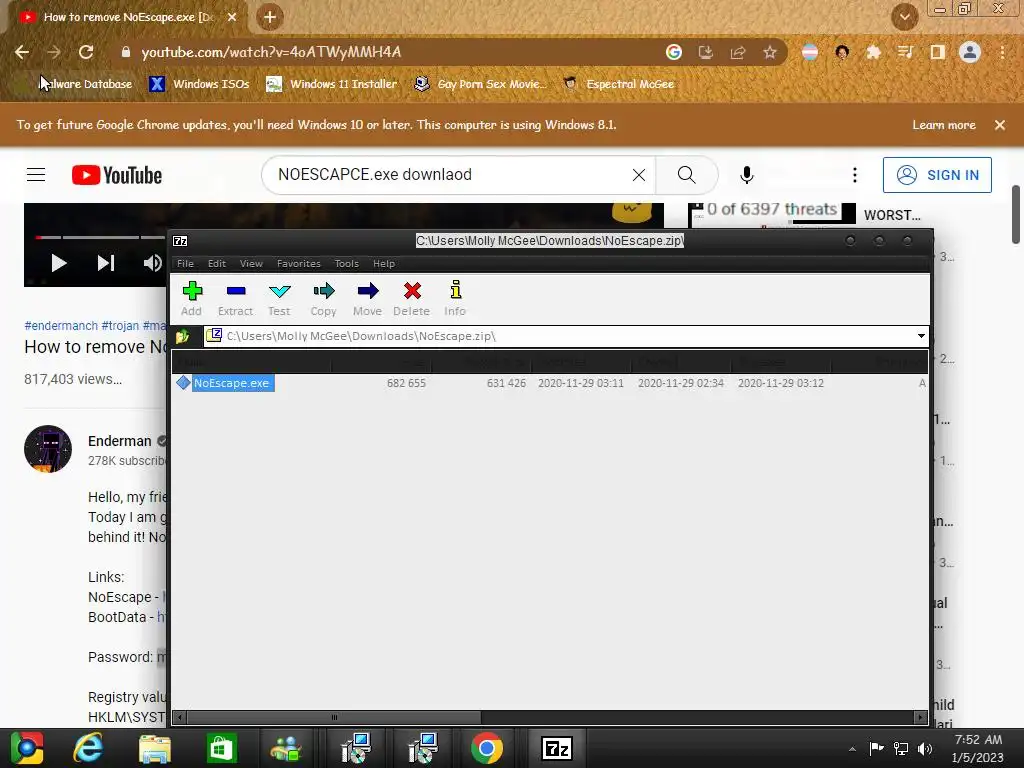1024x768 pixels.
Task: Dismiss the Chrome update notification banner
Action: pyautogui.click(x=1000, y=125)
